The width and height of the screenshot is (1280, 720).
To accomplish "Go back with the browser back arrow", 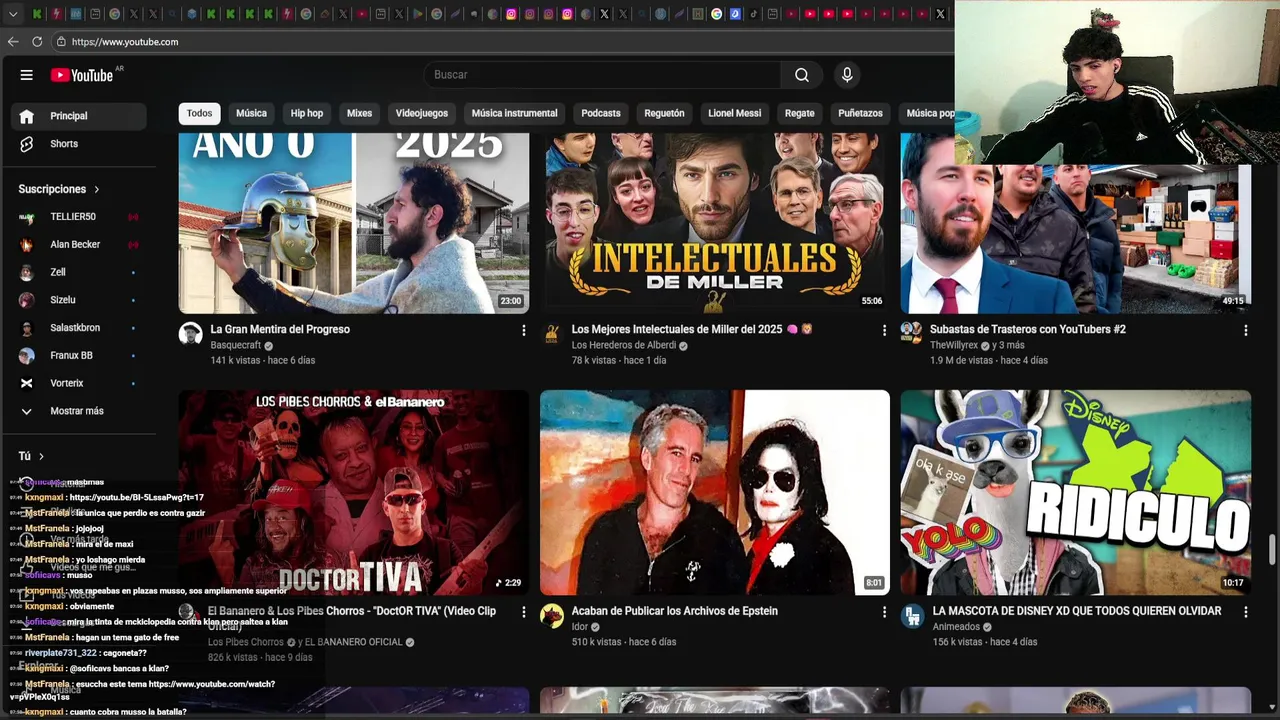I will click(13, 42).
